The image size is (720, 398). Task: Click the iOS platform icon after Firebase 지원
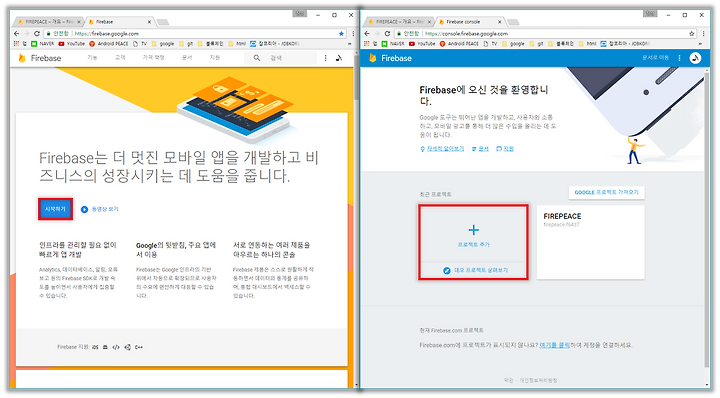pyautogui.click(x=95, y=347)
